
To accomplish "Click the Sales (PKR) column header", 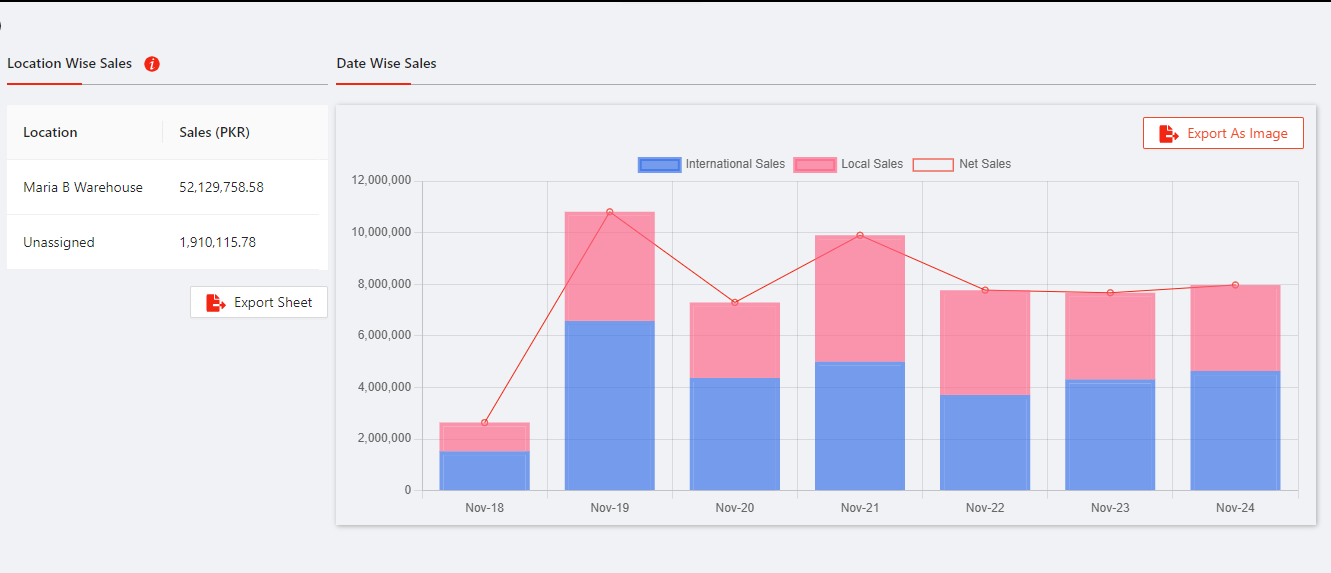I will click(x=214, y=132).
